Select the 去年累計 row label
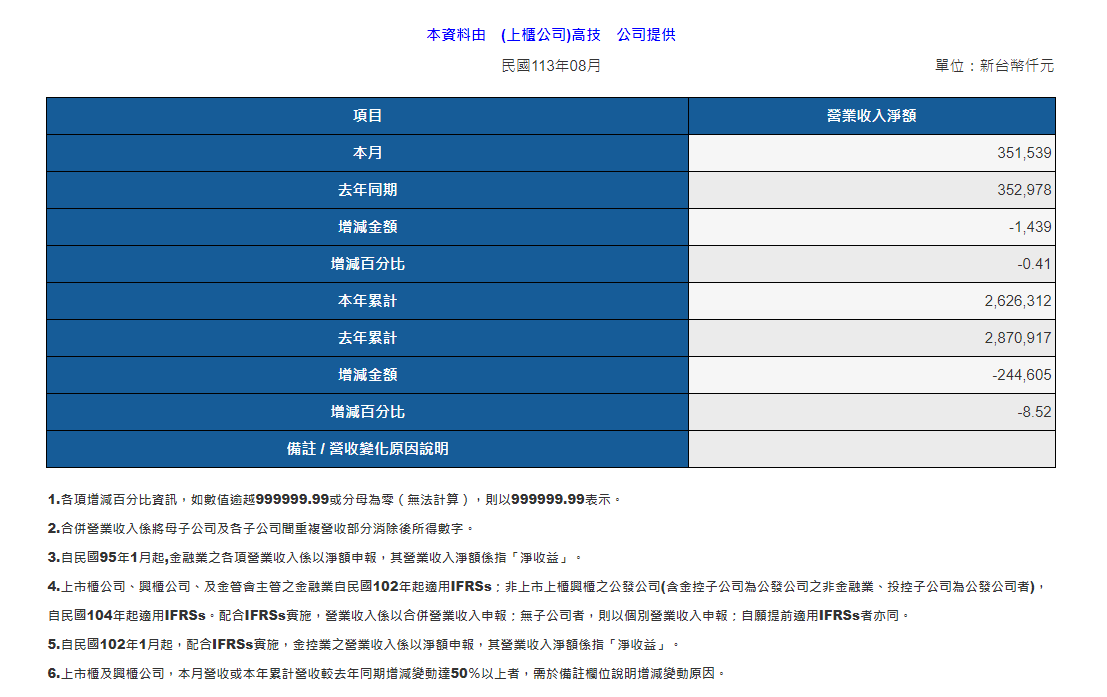 click(x=367, y=338)
